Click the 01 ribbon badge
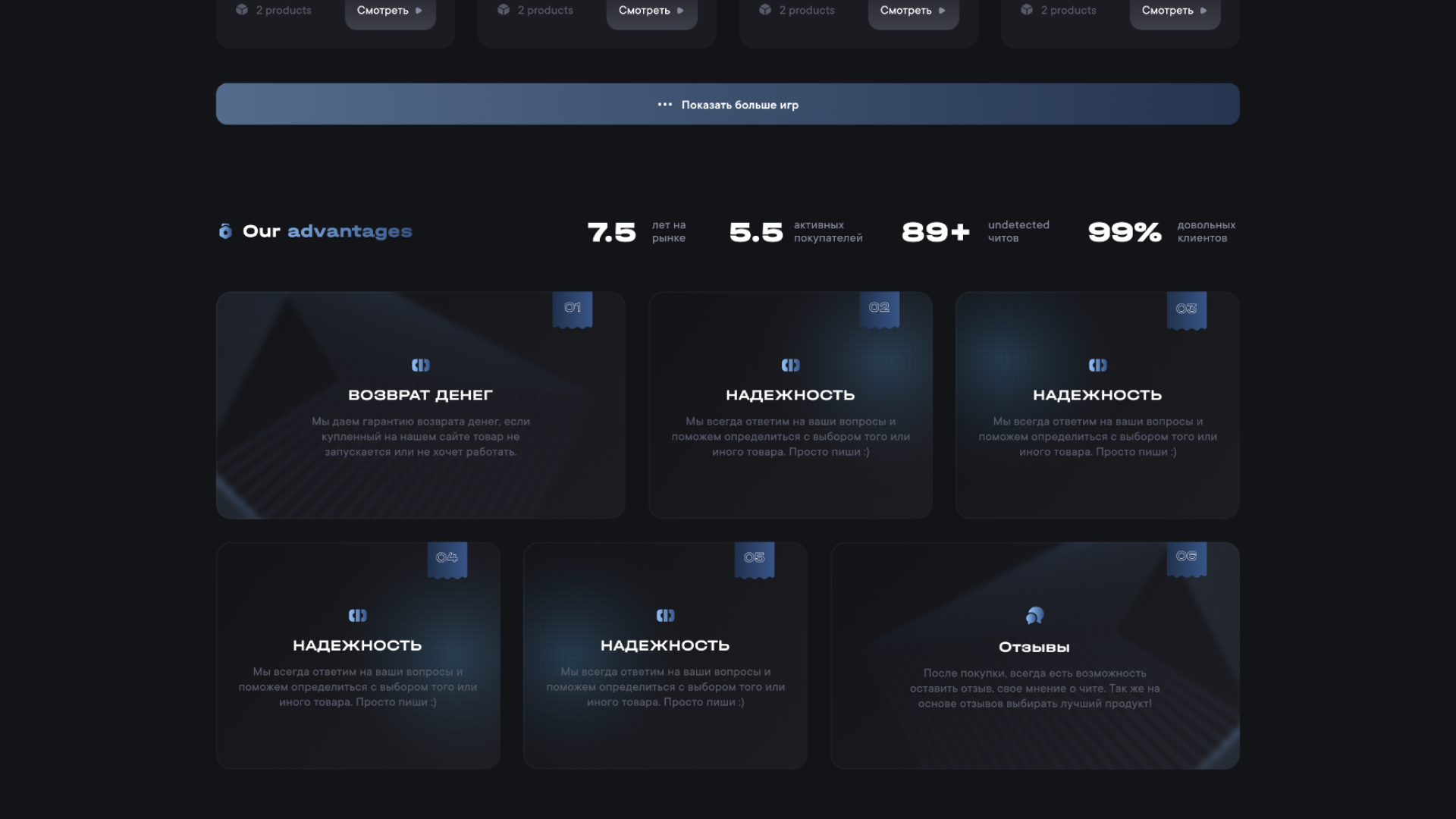The height and width of the screenshot is (819, 1456). click(573, 309)
